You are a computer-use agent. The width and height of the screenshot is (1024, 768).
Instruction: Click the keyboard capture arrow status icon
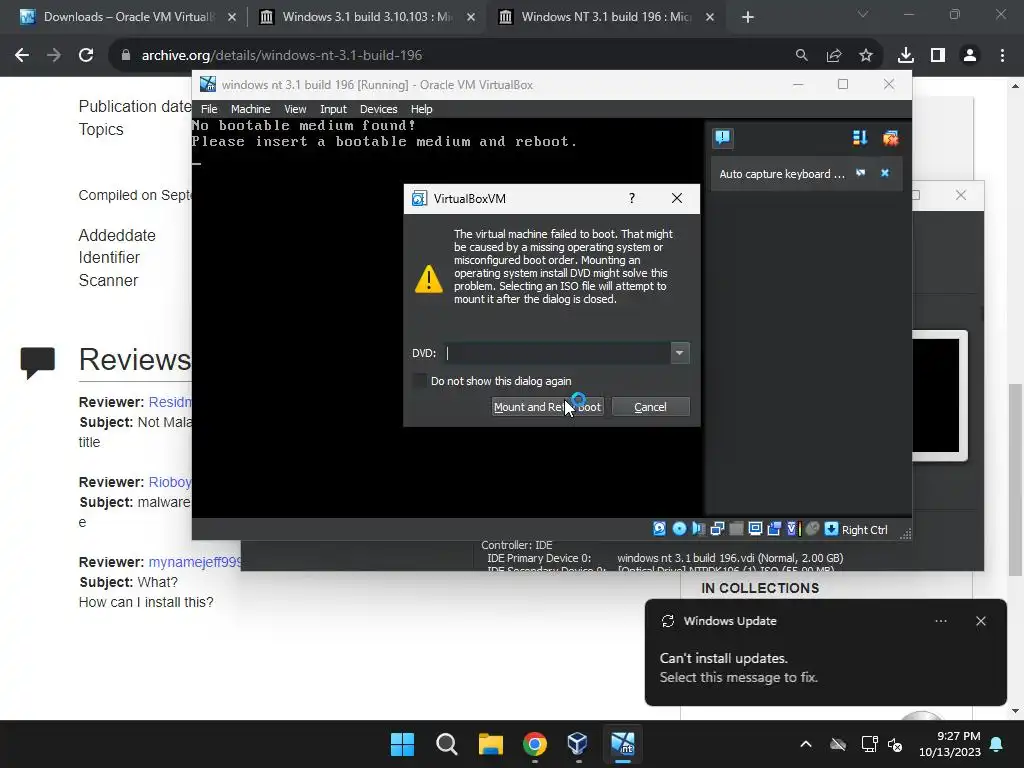tap(831, 529)
